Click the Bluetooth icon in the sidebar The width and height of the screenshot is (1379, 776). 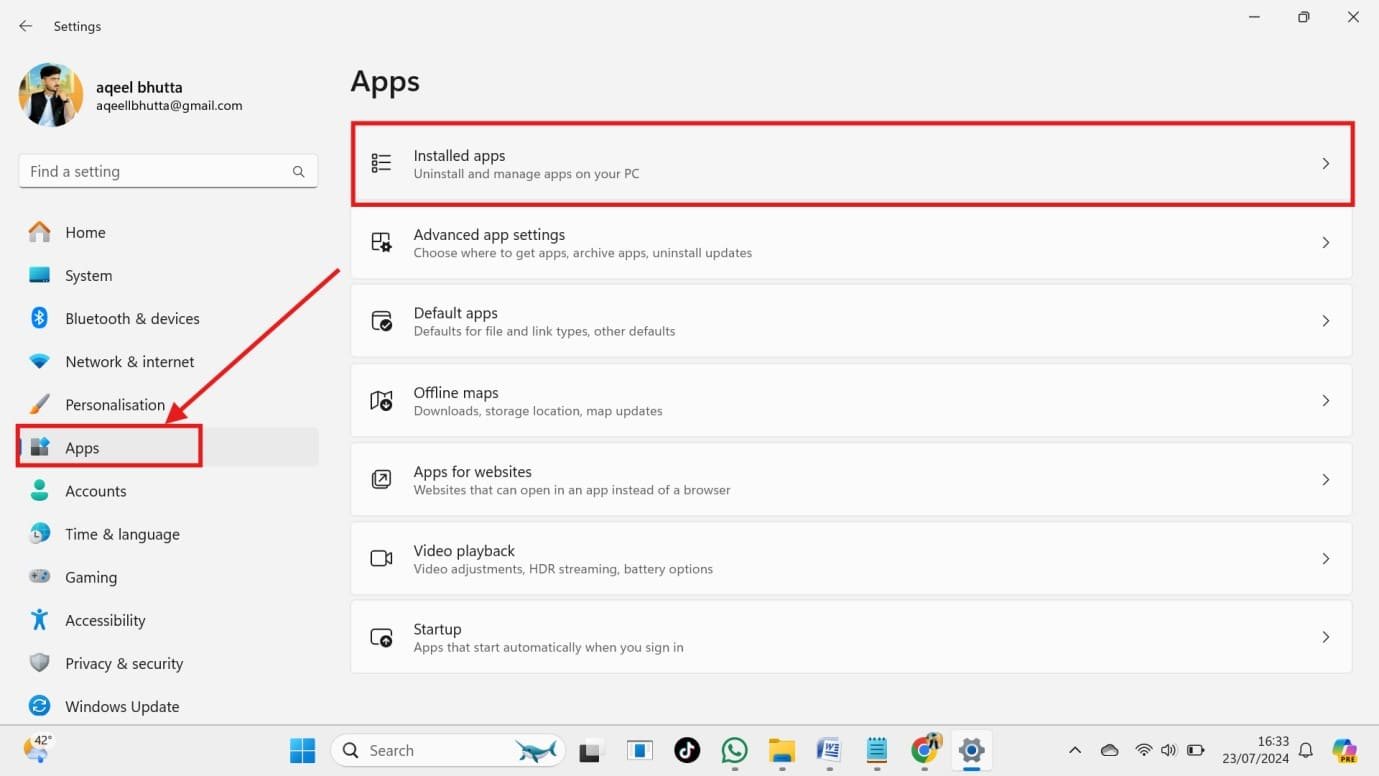tap(39, 318)
